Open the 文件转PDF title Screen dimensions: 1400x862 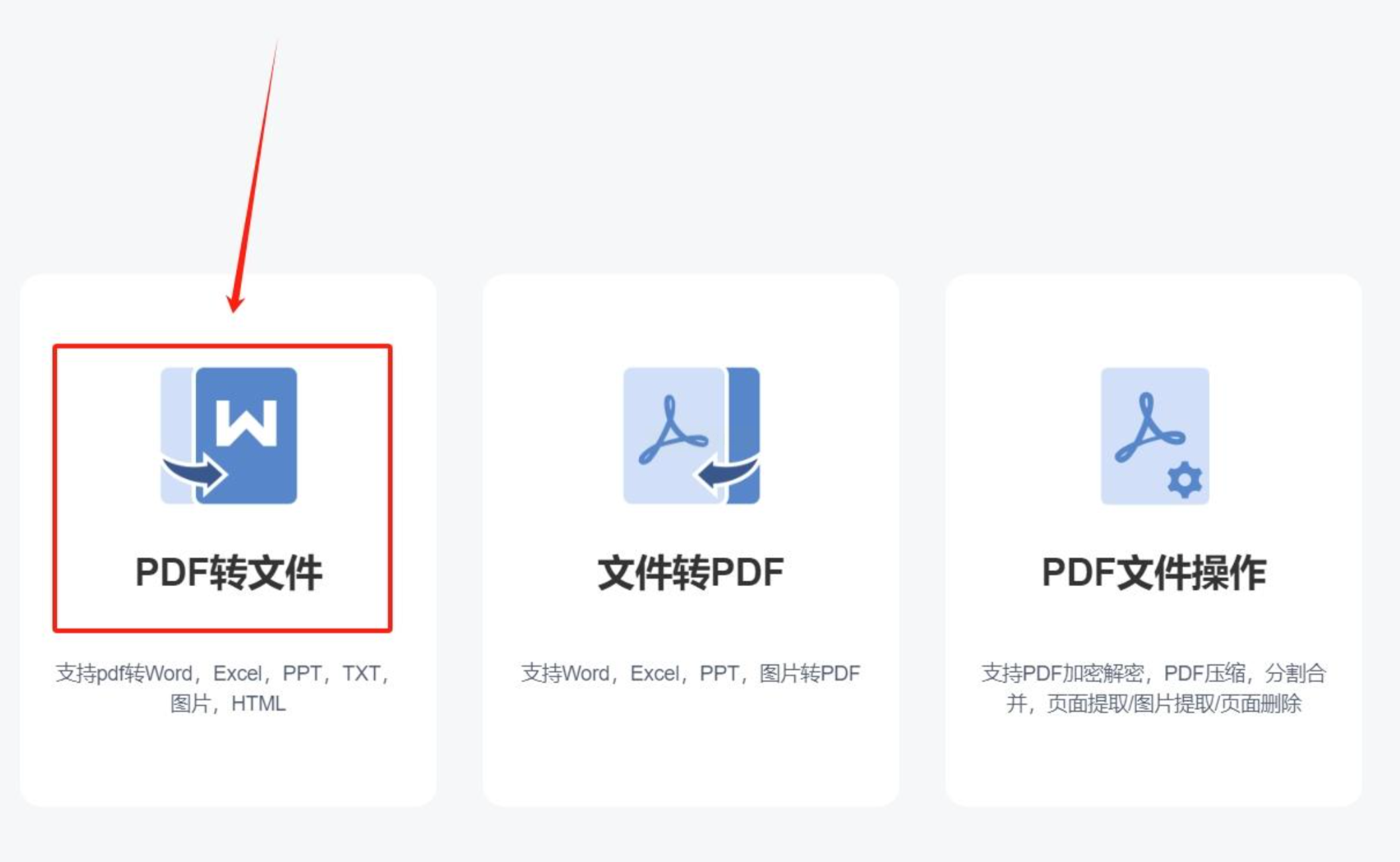pyautogui.click(x=691, y=573)
